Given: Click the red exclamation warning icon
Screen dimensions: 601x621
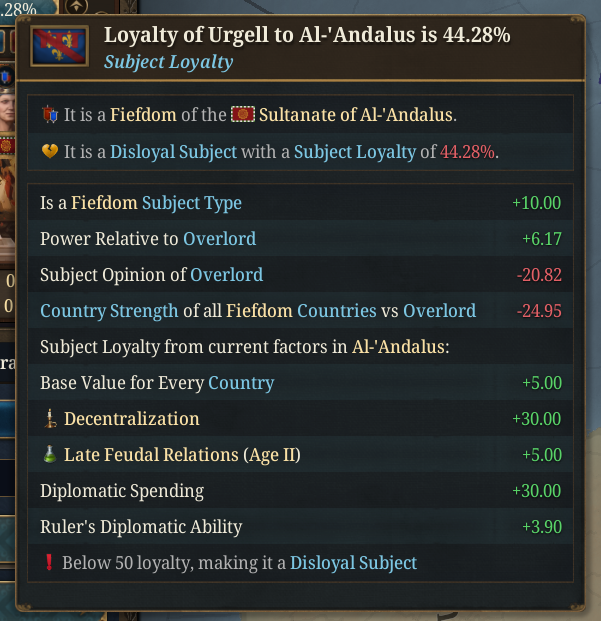Looking at the screenshot, I should (x=48, y=562).
